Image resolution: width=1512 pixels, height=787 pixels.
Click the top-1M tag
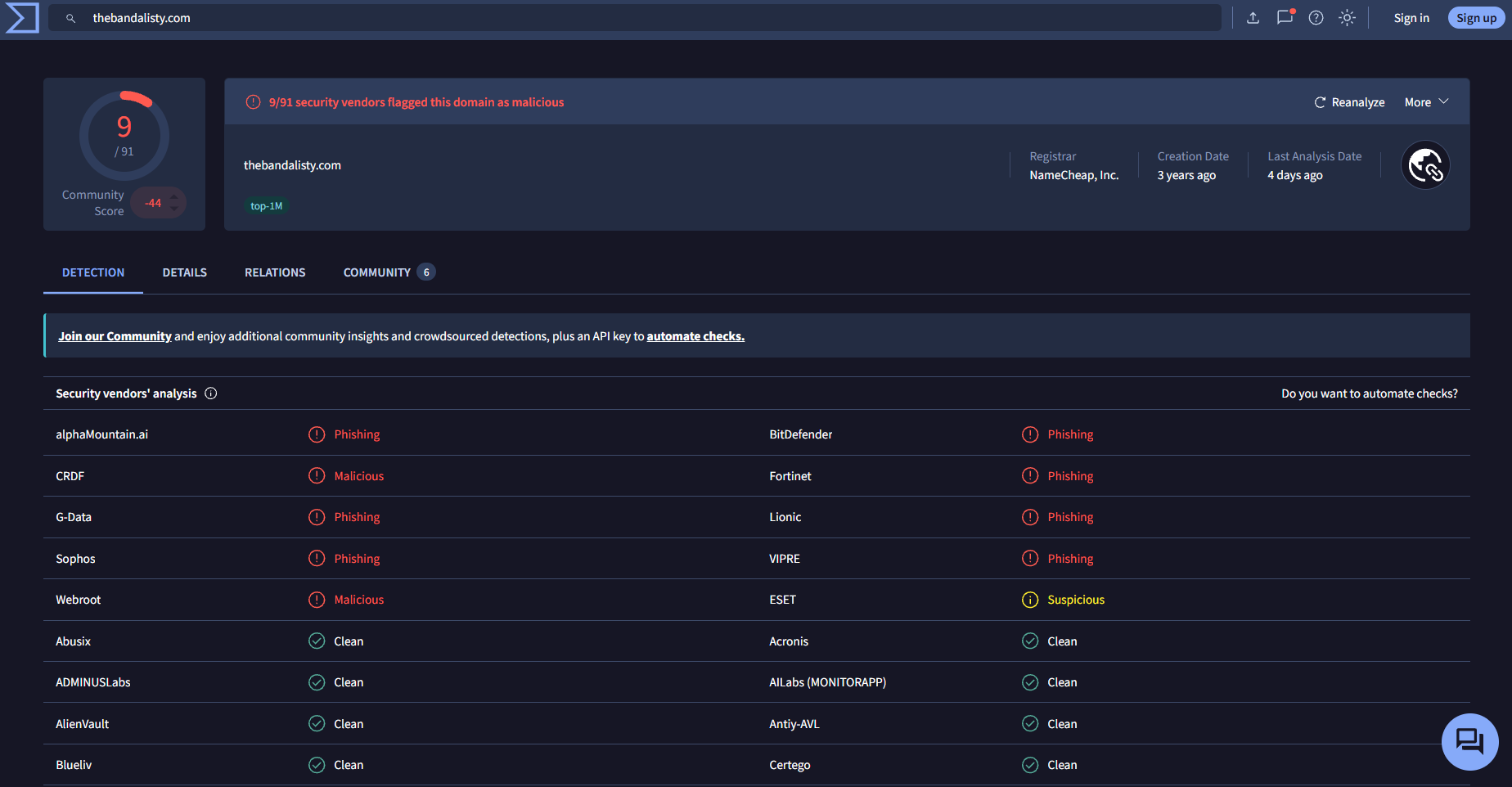266,206
